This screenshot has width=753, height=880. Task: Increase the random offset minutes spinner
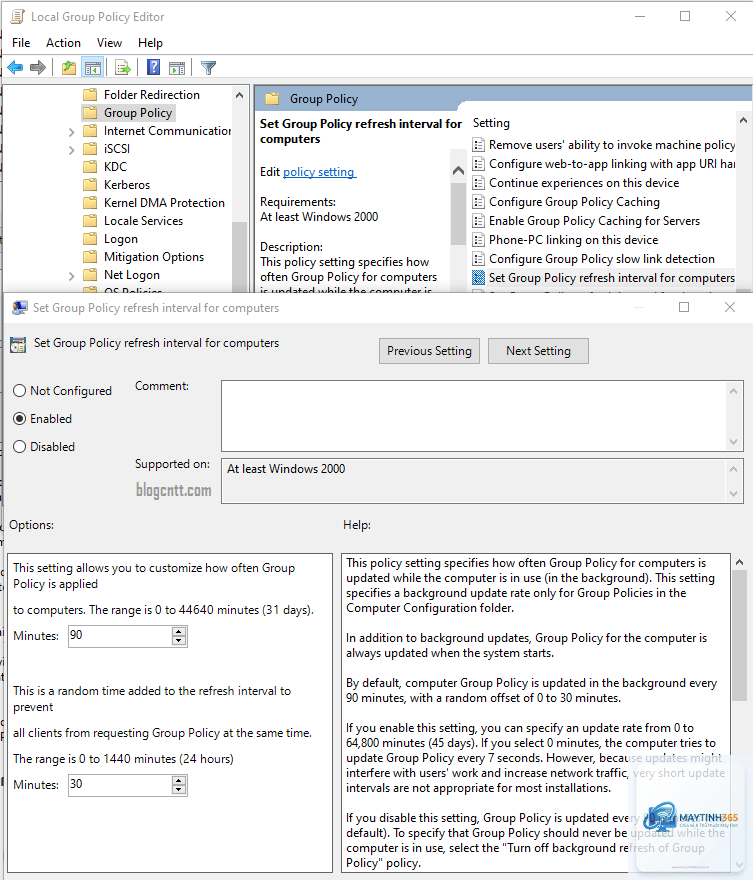click(179, 781)
